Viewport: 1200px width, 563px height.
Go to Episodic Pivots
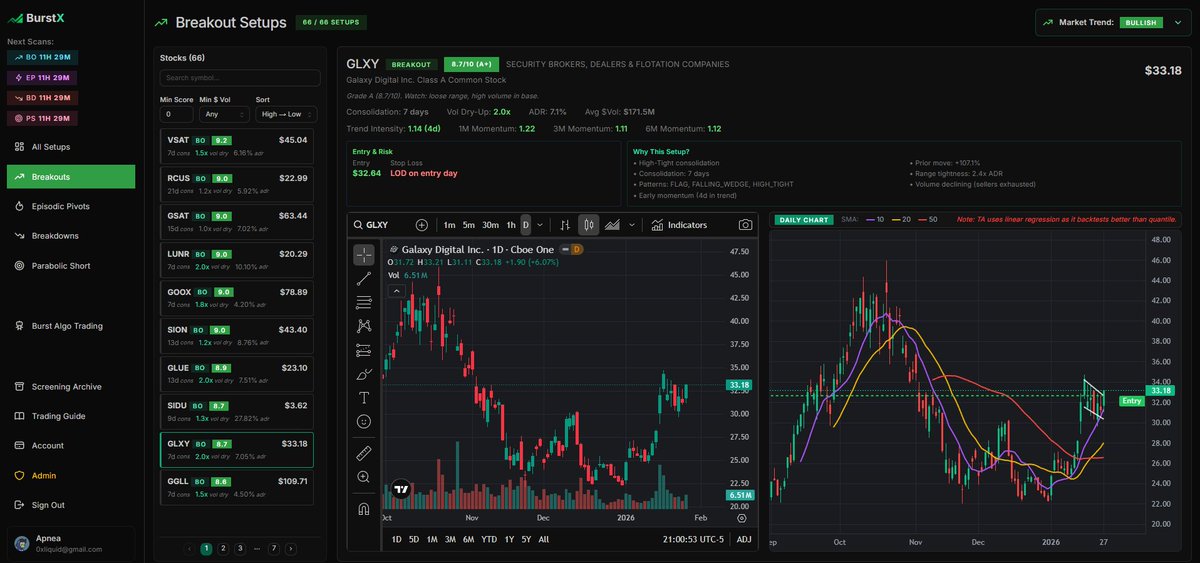click(70, 206)
